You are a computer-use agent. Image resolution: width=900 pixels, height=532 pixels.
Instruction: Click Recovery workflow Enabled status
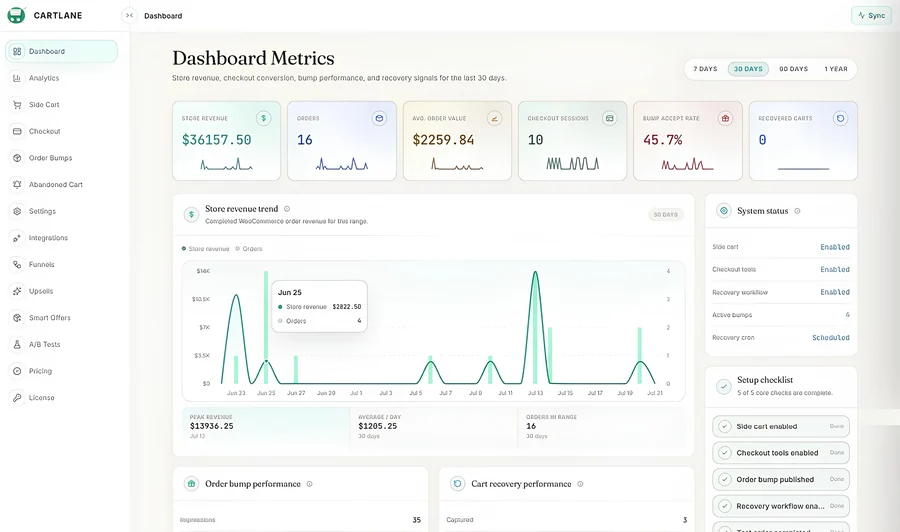click(x=835, y=292)
